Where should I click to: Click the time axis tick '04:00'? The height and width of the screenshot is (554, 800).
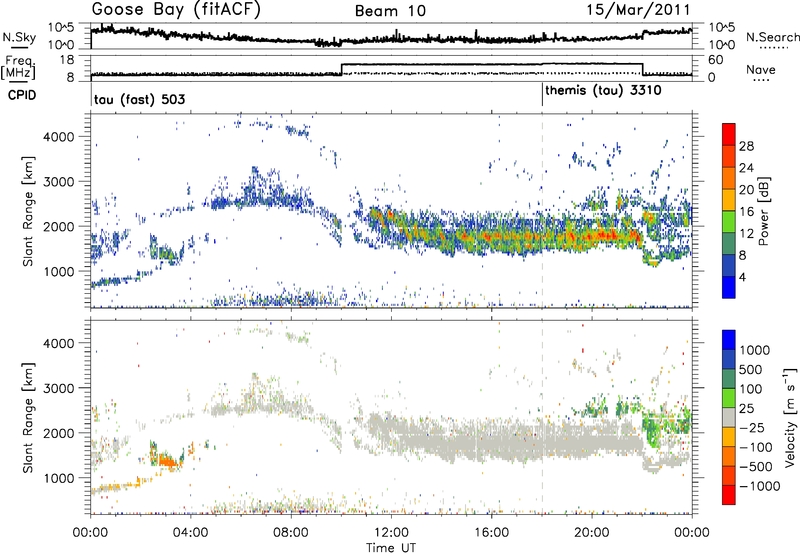tap(191, 533)
